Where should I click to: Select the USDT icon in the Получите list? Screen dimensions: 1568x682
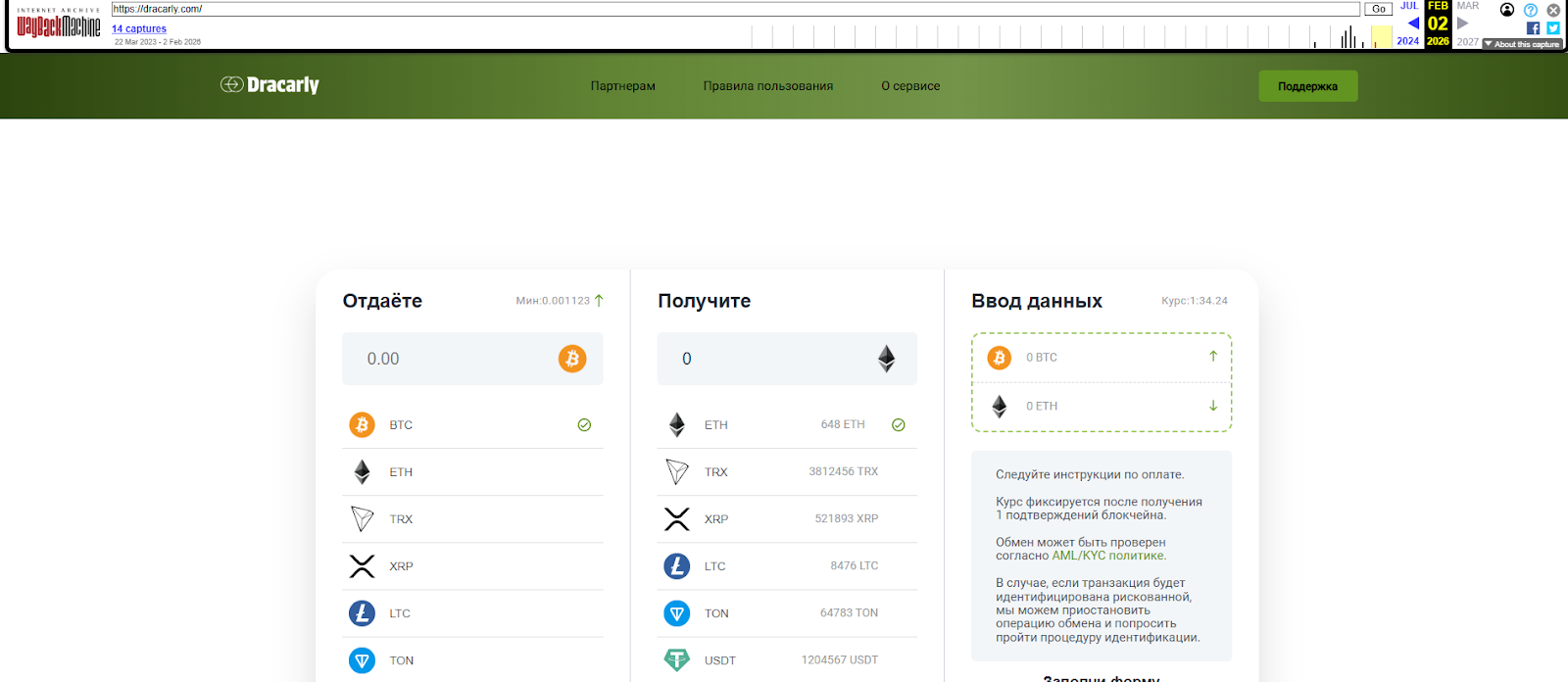pos(676,659)
